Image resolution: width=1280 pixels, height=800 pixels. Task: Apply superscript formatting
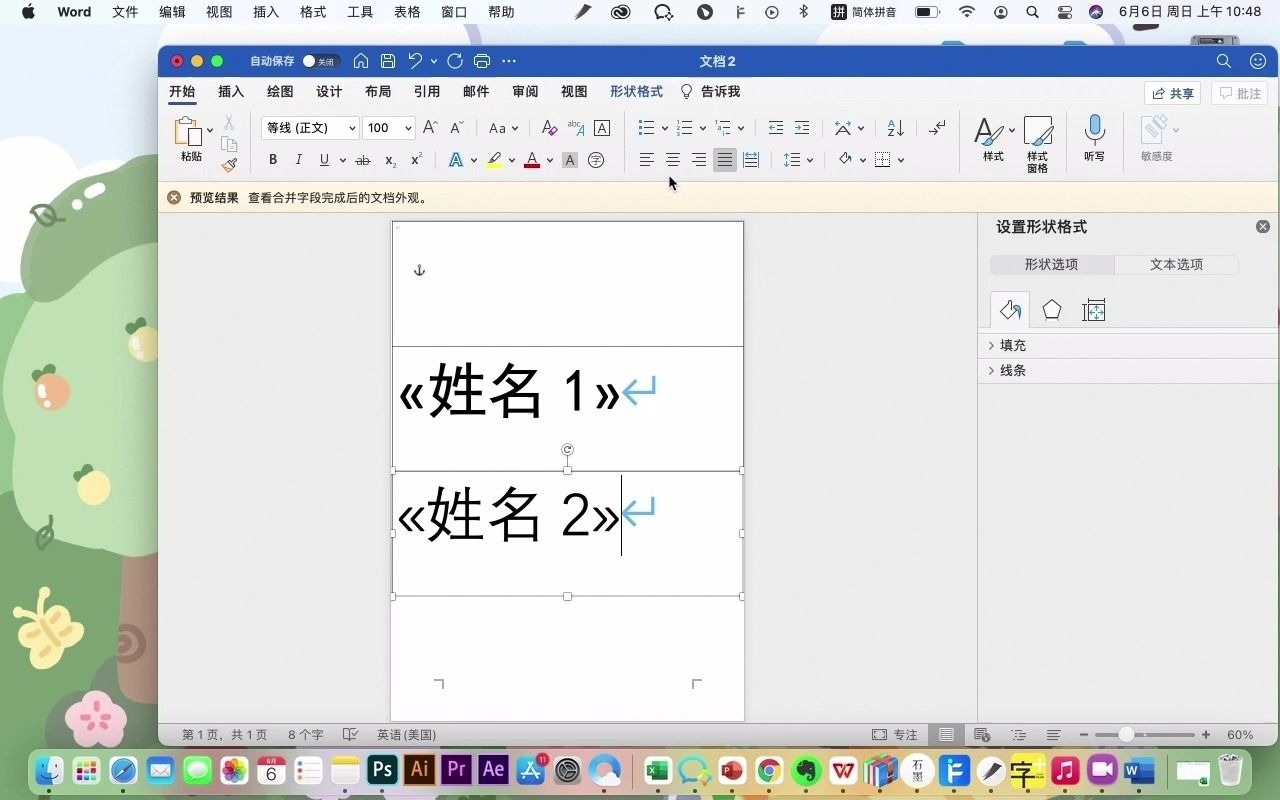(416, 158)
